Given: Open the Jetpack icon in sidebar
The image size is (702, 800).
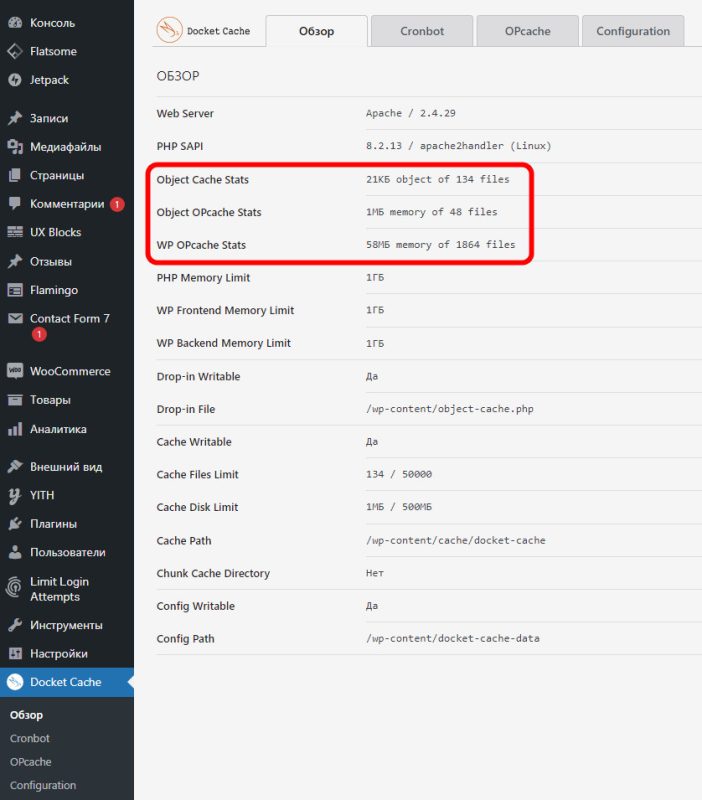Looking at the screenshot, I should [x=15, y=80].
